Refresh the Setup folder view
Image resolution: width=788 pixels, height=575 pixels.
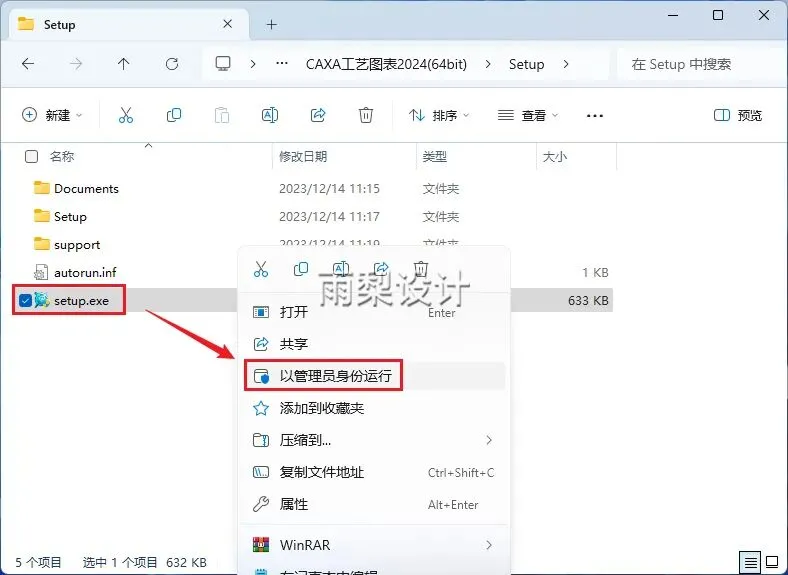[x=172, y=64]
